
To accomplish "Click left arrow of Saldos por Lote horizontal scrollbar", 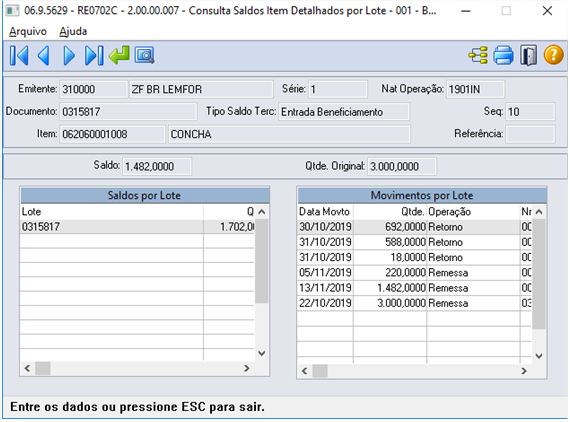I will [x=27, y=368].
